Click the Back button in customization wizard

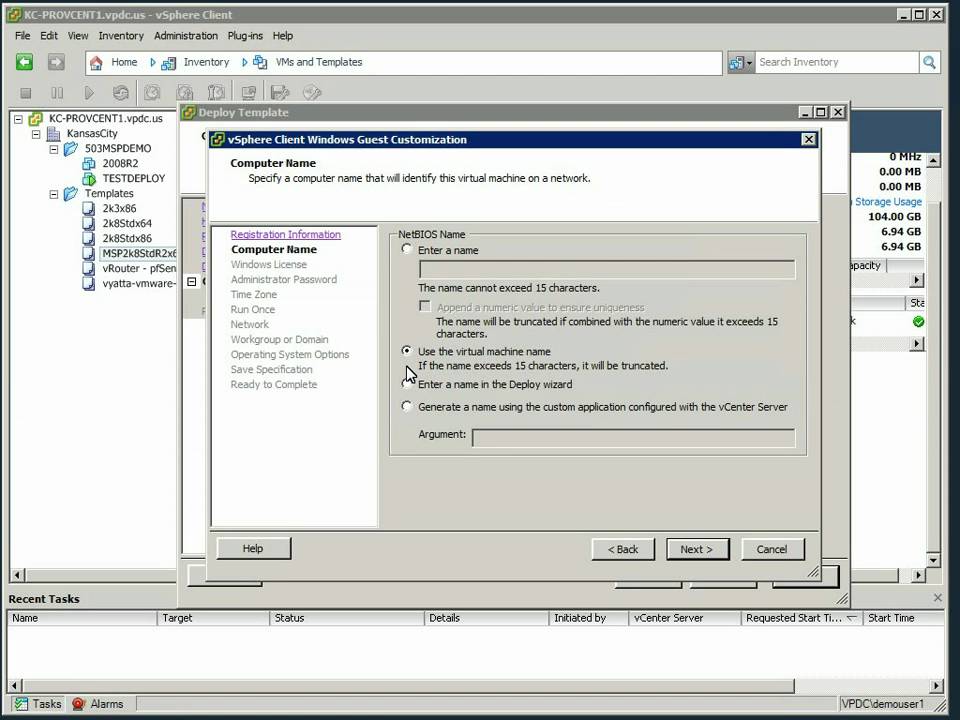coord(623,549)
